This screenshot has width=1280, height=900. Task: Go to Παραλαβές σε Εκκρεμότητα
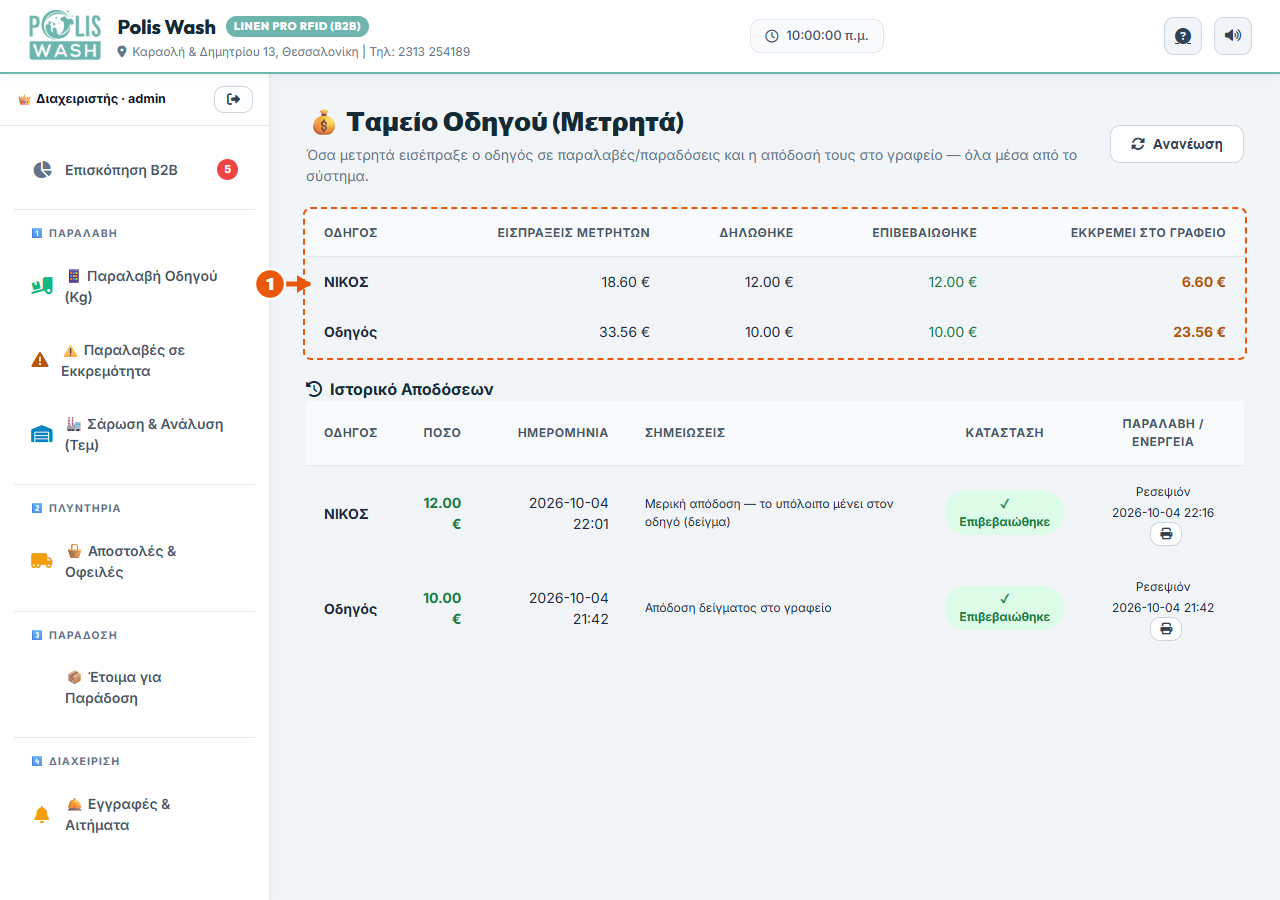[x=134, y=361]
